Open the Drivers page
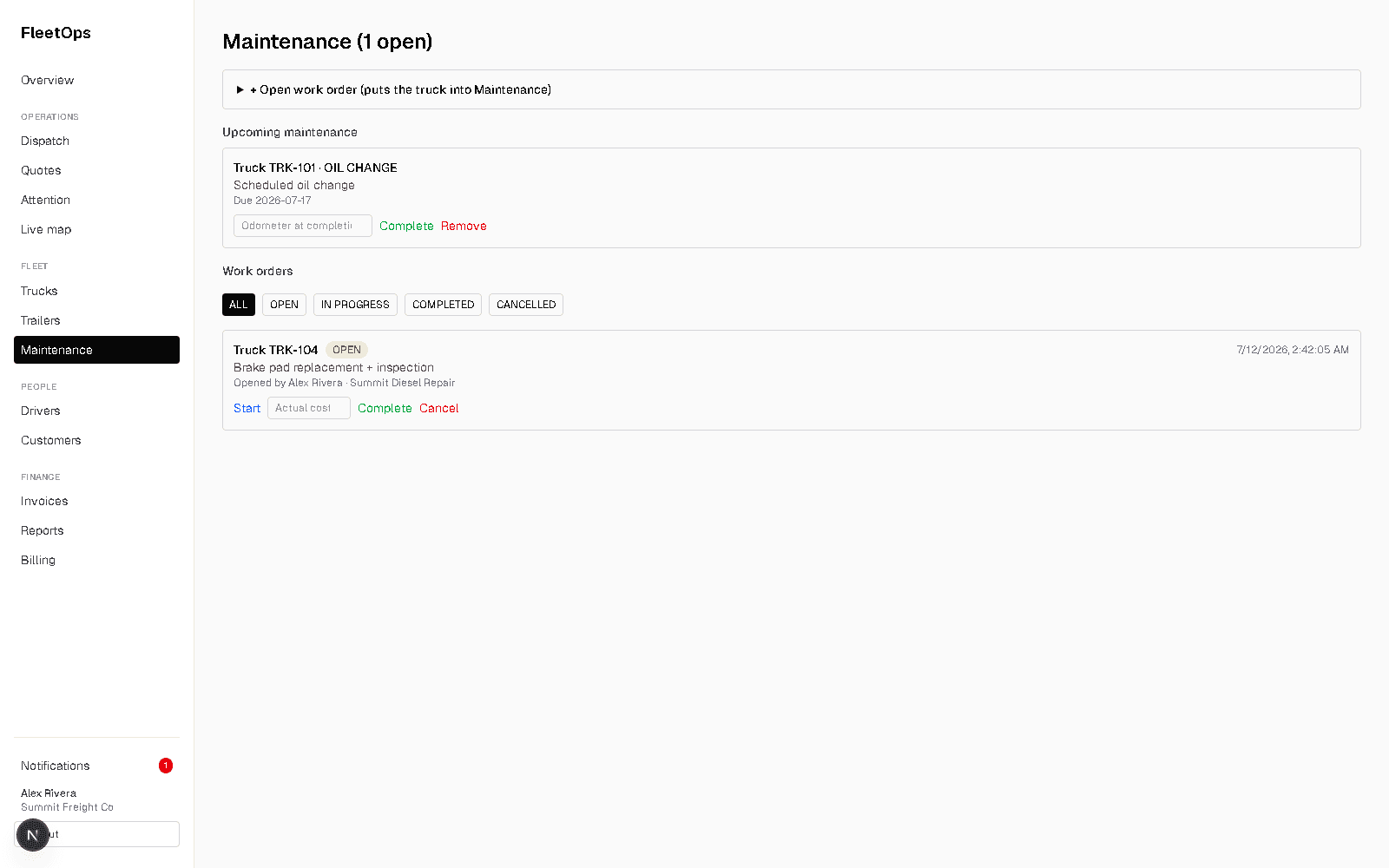 [x=96, y=411]
